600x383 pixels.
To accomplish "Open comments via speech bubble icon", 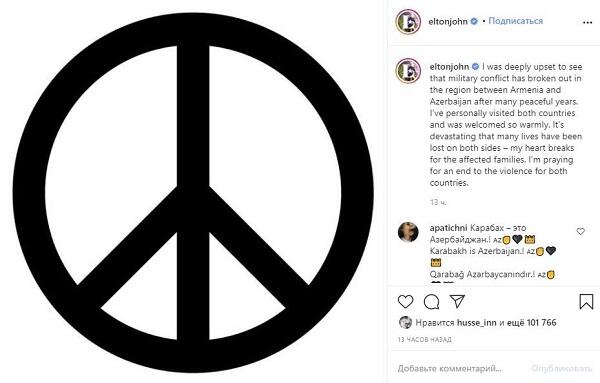I will (x=431, y=302).
